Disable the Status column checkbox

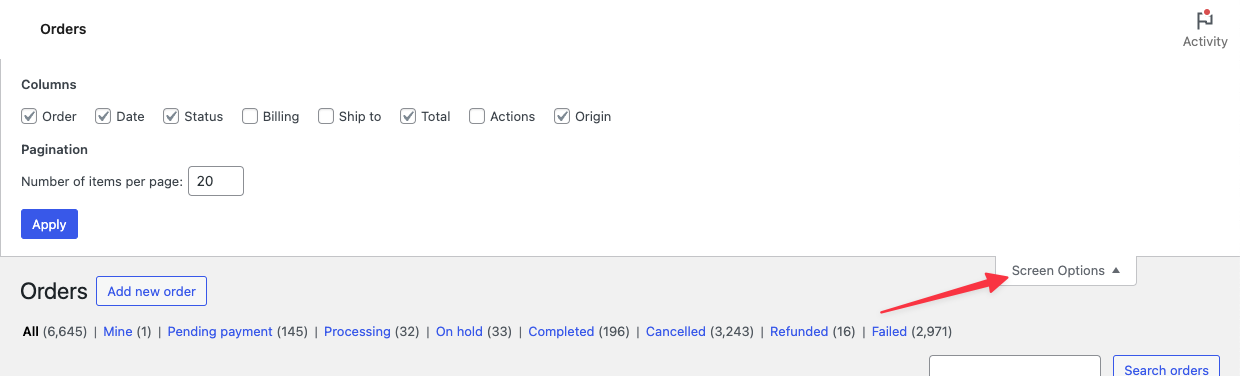point(171,116)
